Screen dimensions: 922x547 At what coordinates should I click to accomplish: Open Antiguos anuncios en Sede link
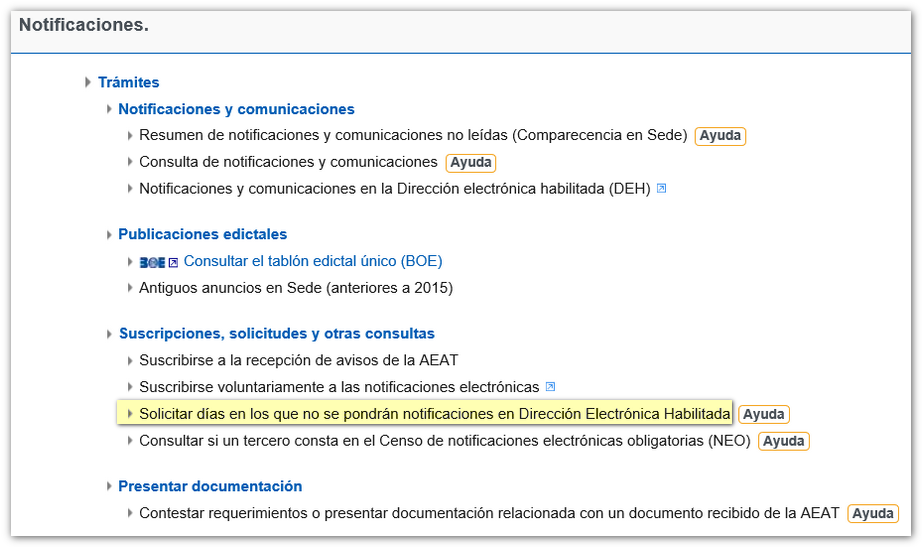click(x=295, y=288)
